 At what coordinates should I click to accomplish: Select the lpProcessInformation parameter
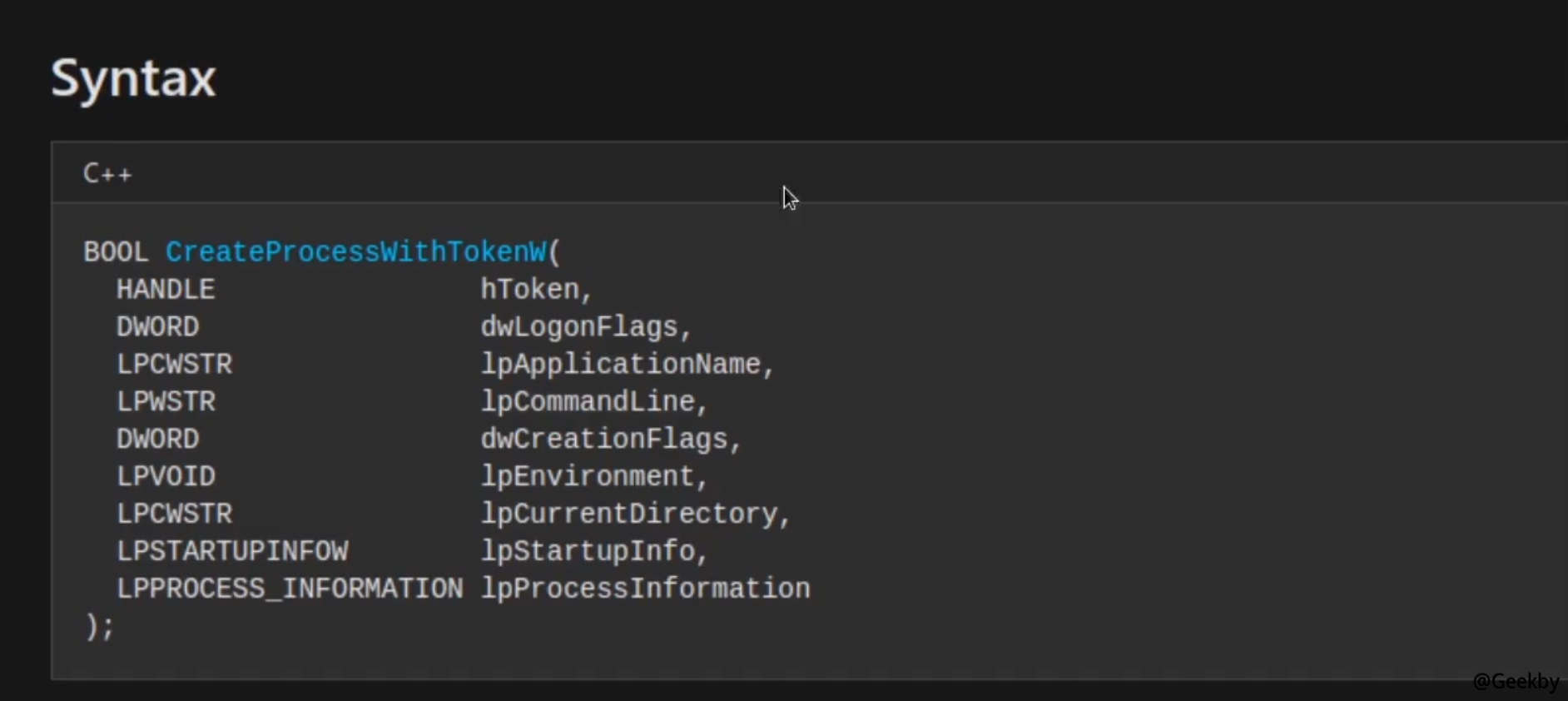point(645,589)
